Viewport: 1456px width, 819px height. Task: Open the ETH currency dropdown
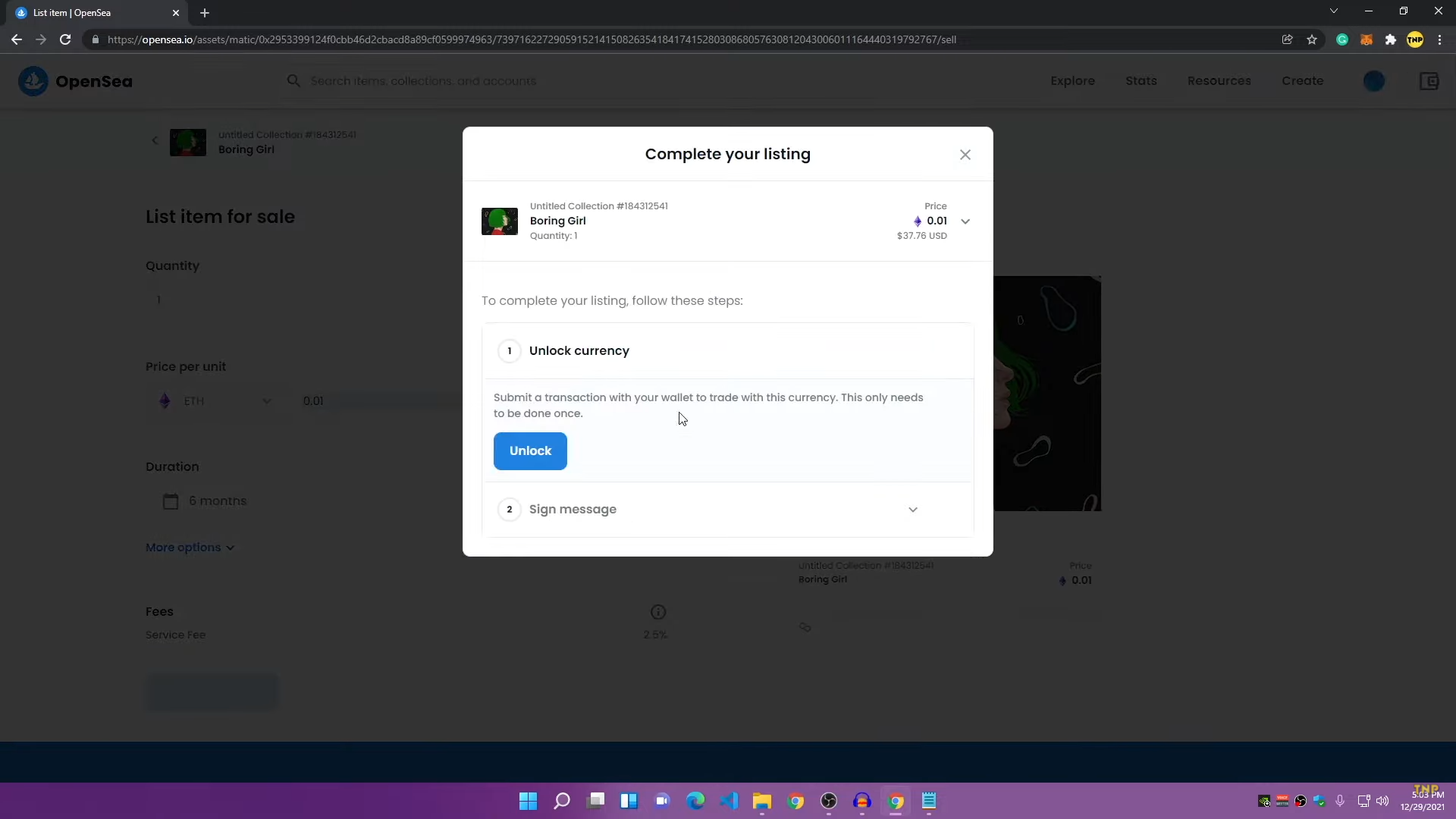click(x=216, y=401)
